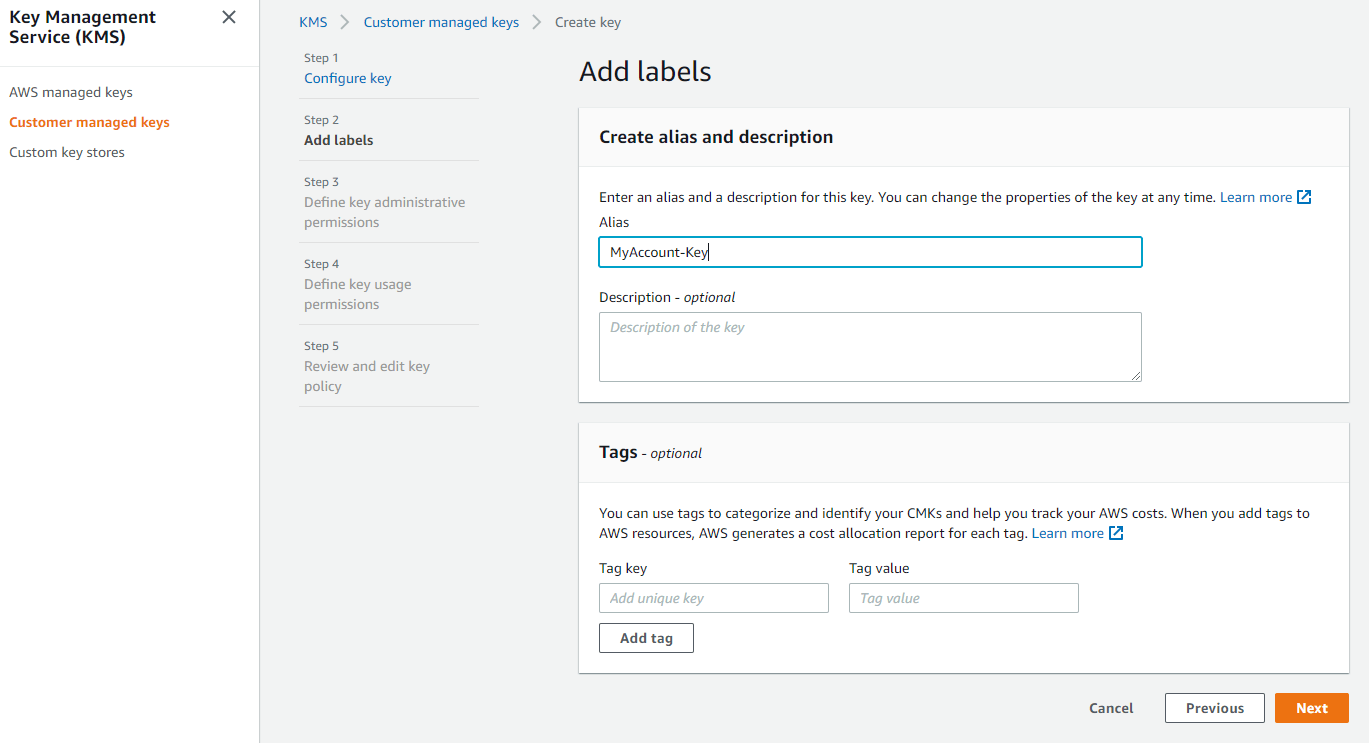Image resolution: width=1369 pixels, height=743 pixels.
Task: Click the Previous button
Action: click(x=1214, y=708)
